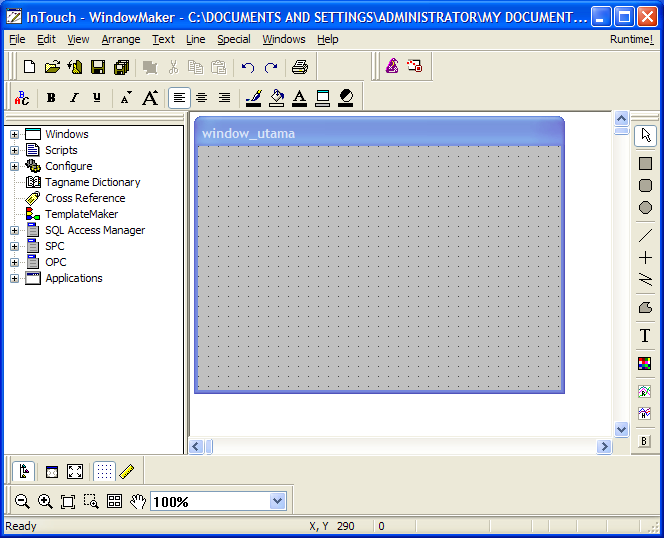Select the Historical Trend tool
The height and width of the screenshot is (538, 664).
pos(644,413)
